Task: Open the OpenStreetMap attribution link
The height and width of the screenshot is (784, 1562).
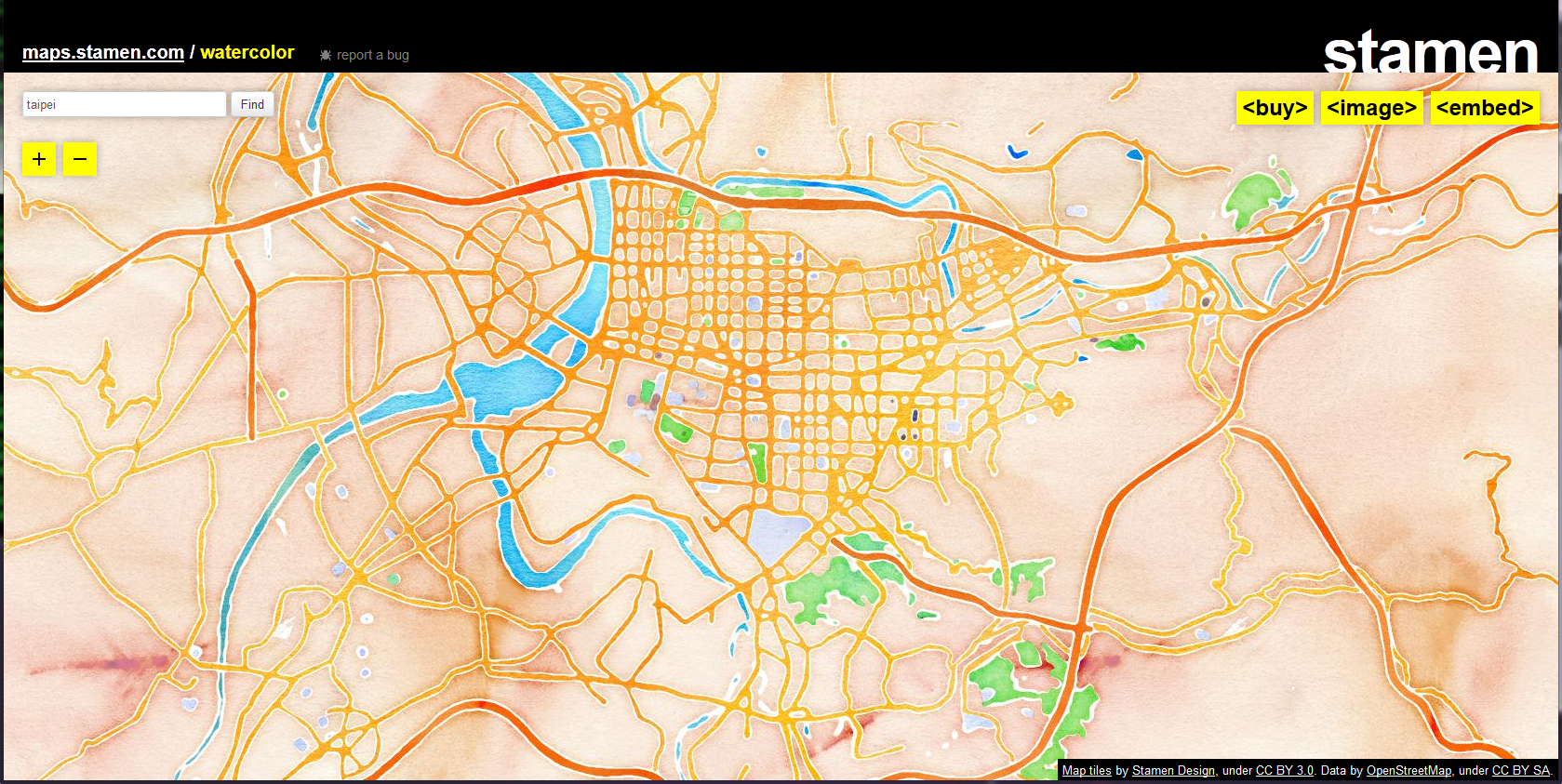Action: point(1408,770)
